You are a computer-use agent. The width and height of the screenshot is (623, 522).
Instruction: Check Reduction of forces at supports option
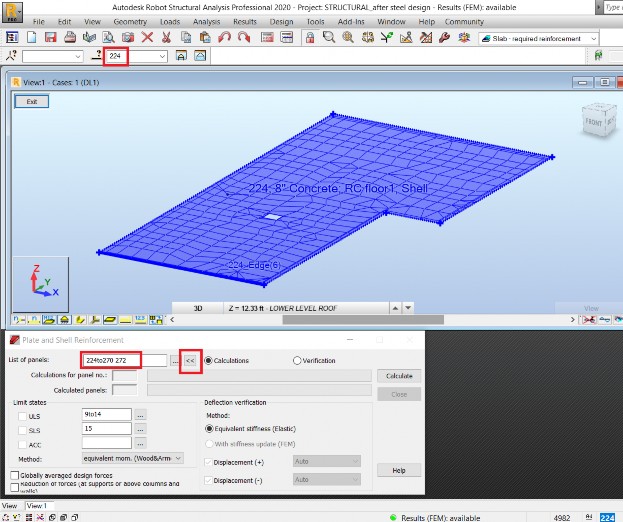click(15, 487)
